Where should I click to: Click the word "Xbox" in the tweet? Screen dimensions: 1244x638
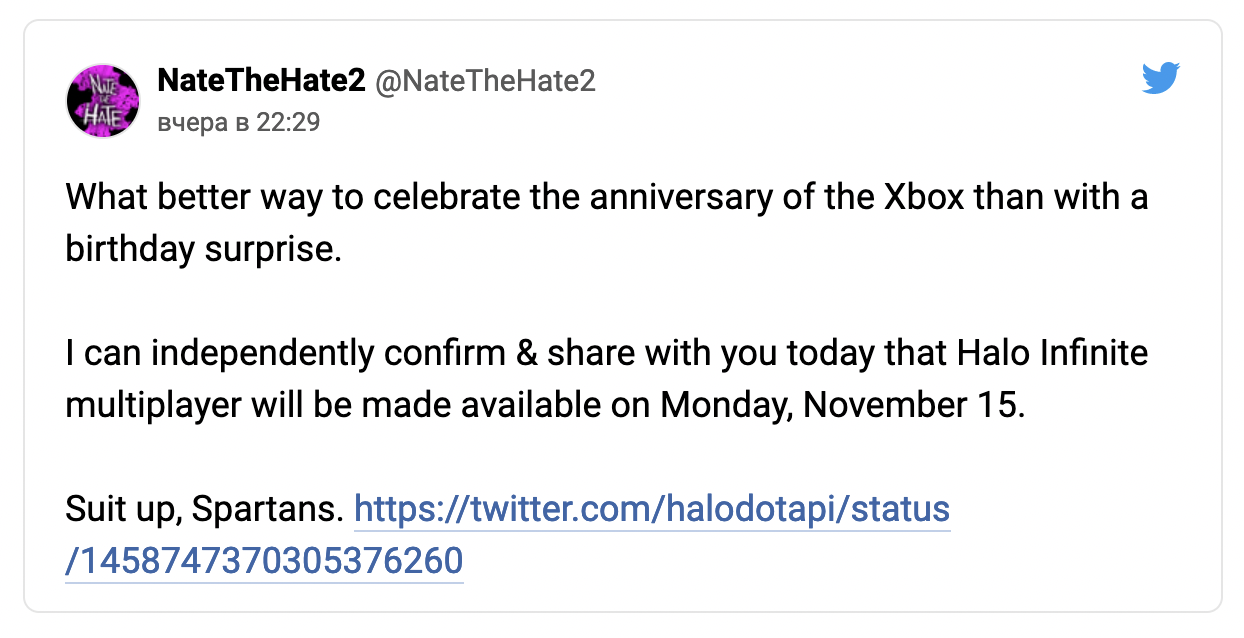(924, 197)
